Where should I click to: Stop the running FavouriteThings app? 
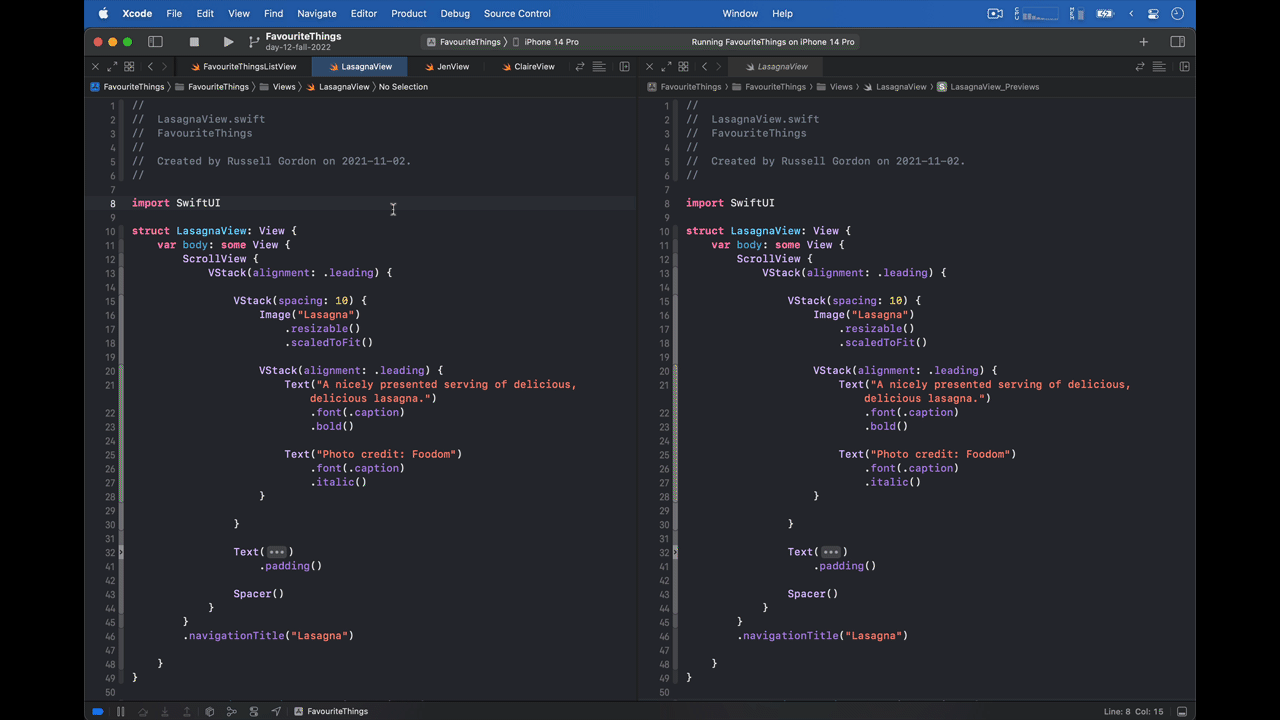[x=194, y=42]
